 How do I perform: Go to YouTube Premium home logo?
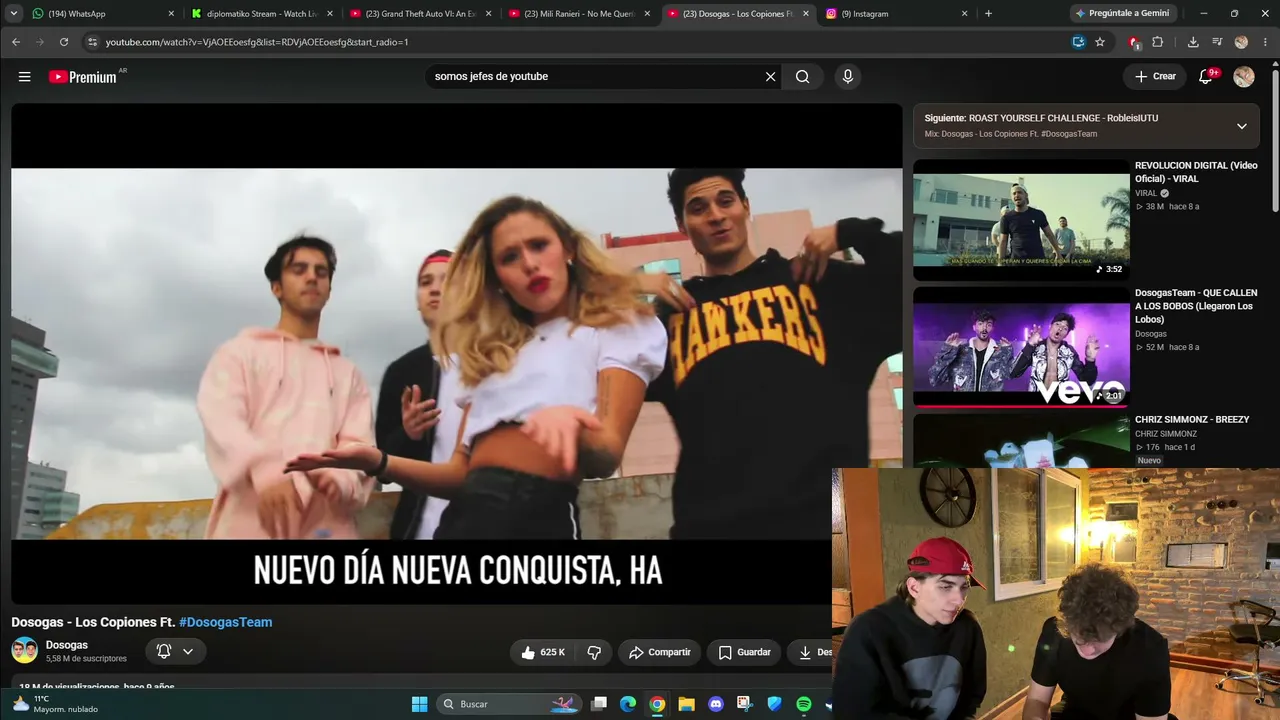click(x=84, y=77)
